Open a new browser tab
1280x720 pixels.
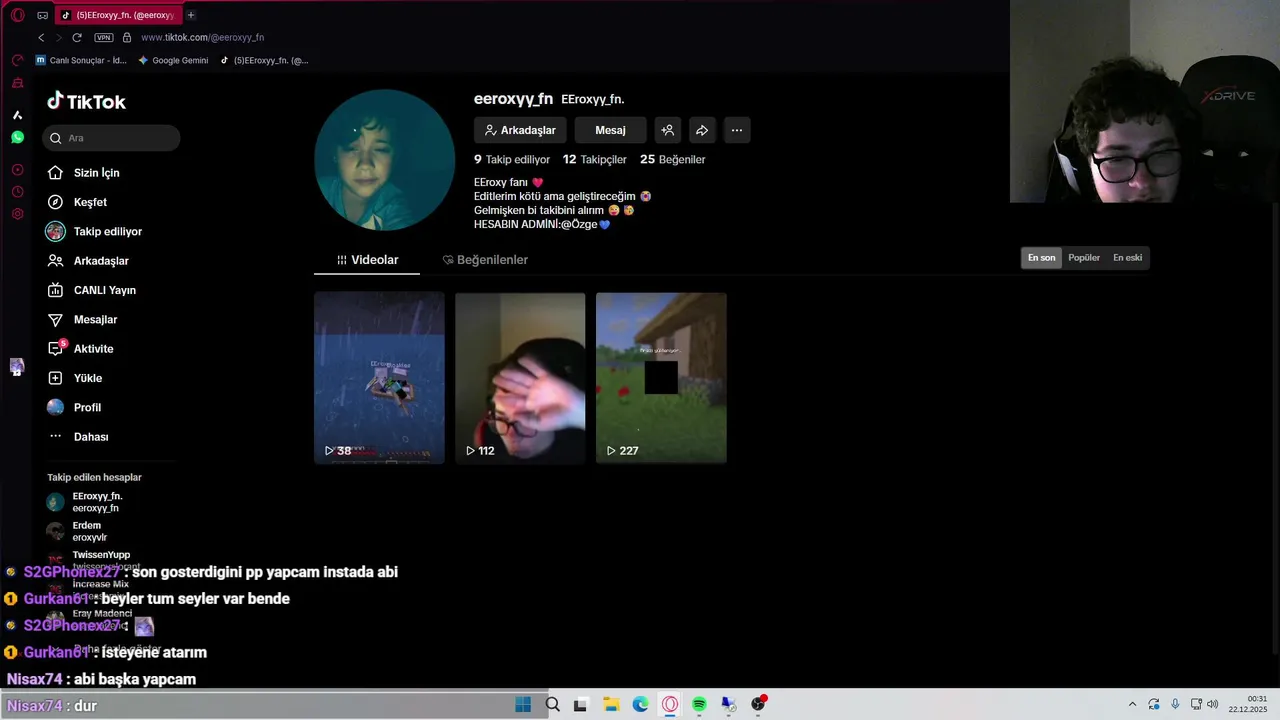(x=191, y=15)
